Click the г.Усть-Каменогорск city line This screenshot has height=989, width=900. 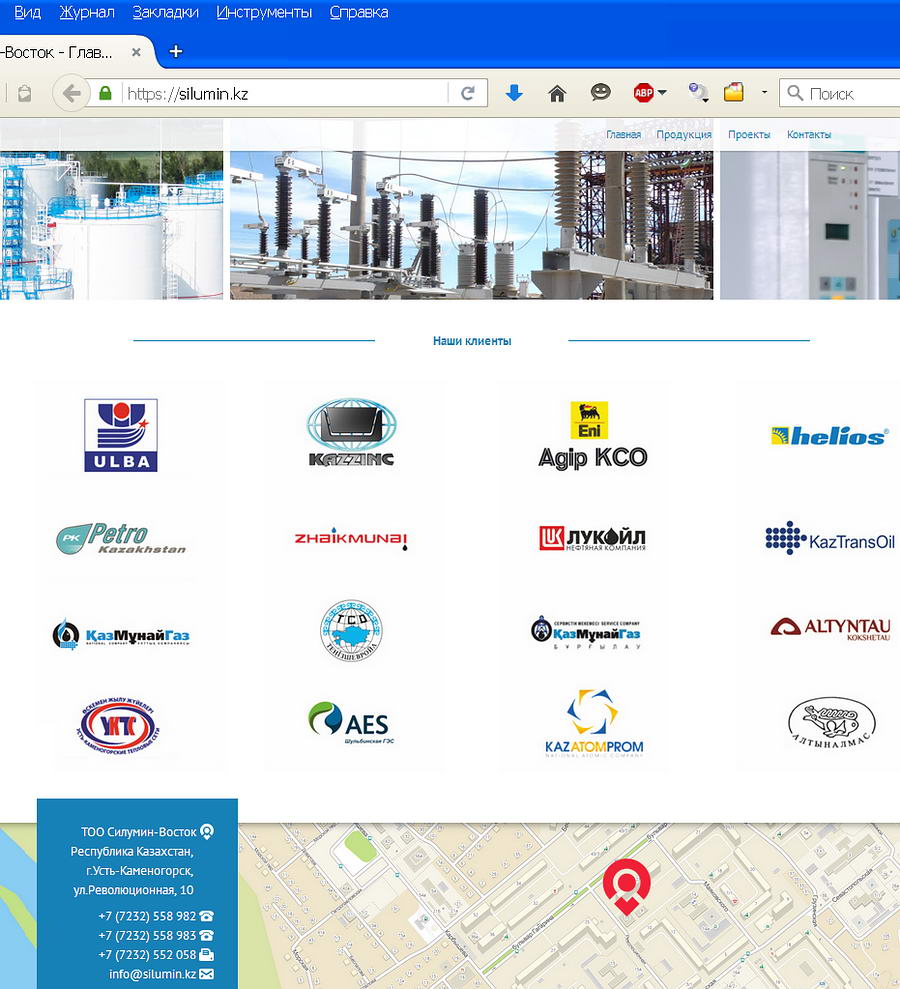click(x=140, y=870)
